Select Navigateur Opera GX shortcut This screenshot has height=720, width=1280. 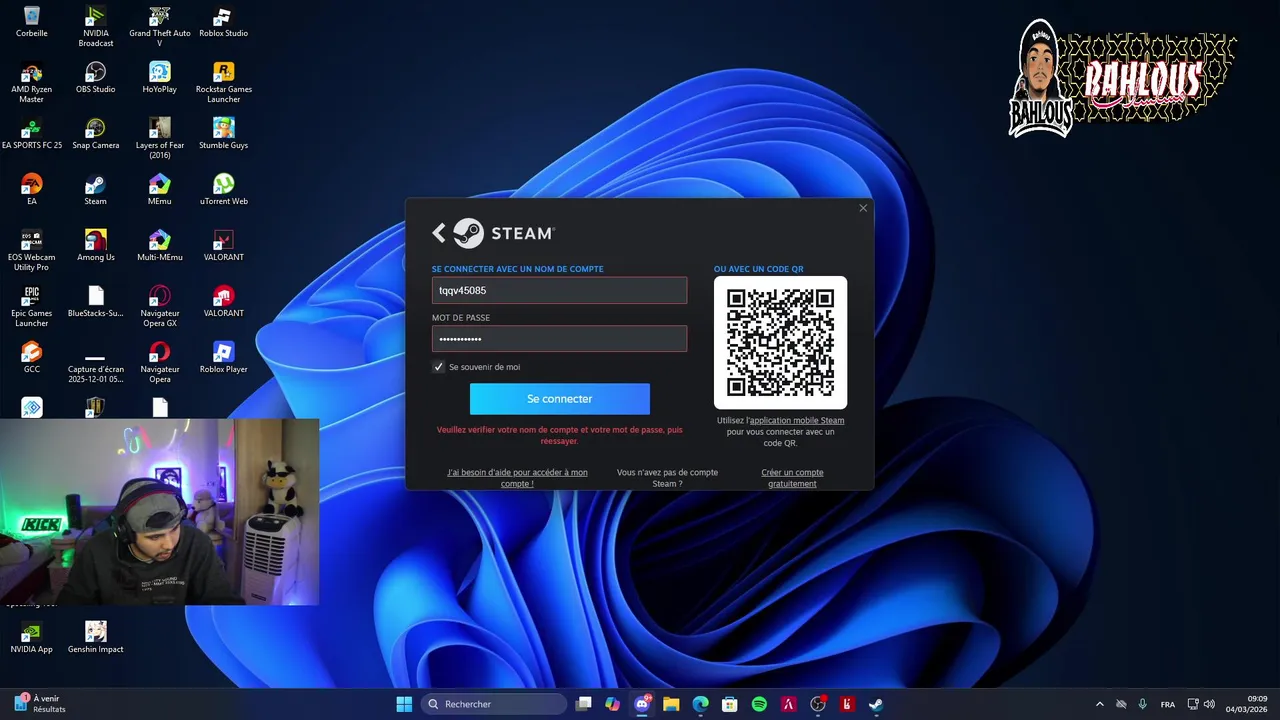[160, 307]
